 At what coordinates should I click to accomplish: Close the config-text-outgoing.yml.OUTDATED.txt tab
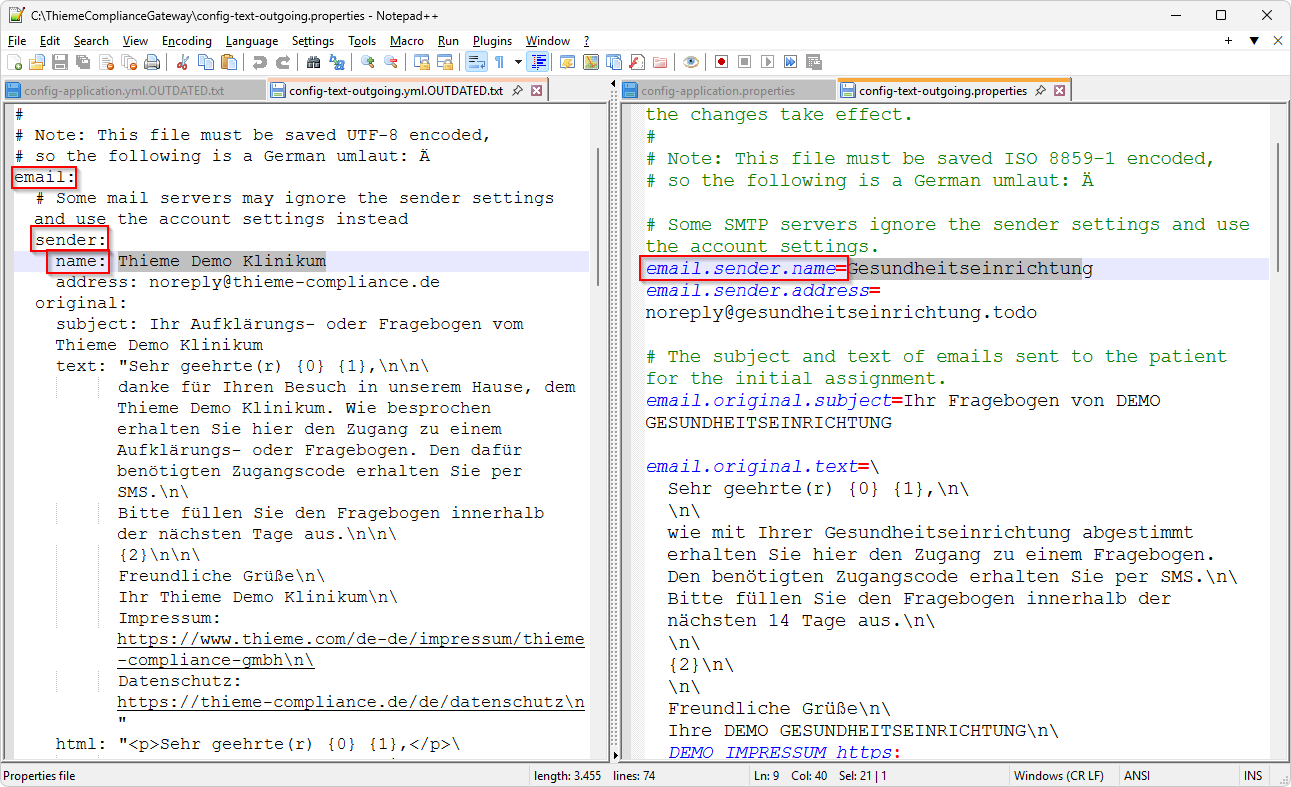536,91
